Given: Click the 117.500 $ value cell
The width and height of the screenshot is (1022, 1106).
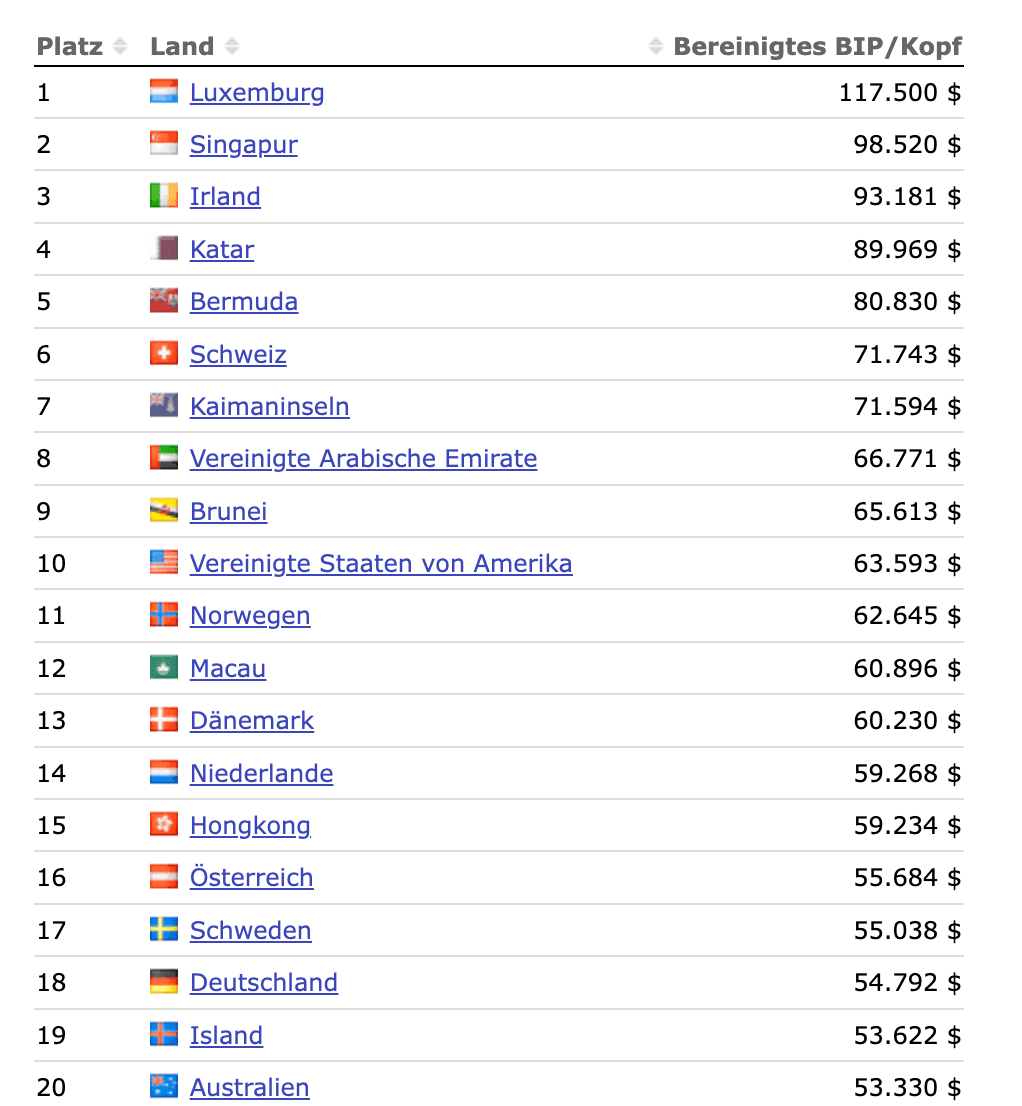Looking at the screenshot, I should 899,93.
